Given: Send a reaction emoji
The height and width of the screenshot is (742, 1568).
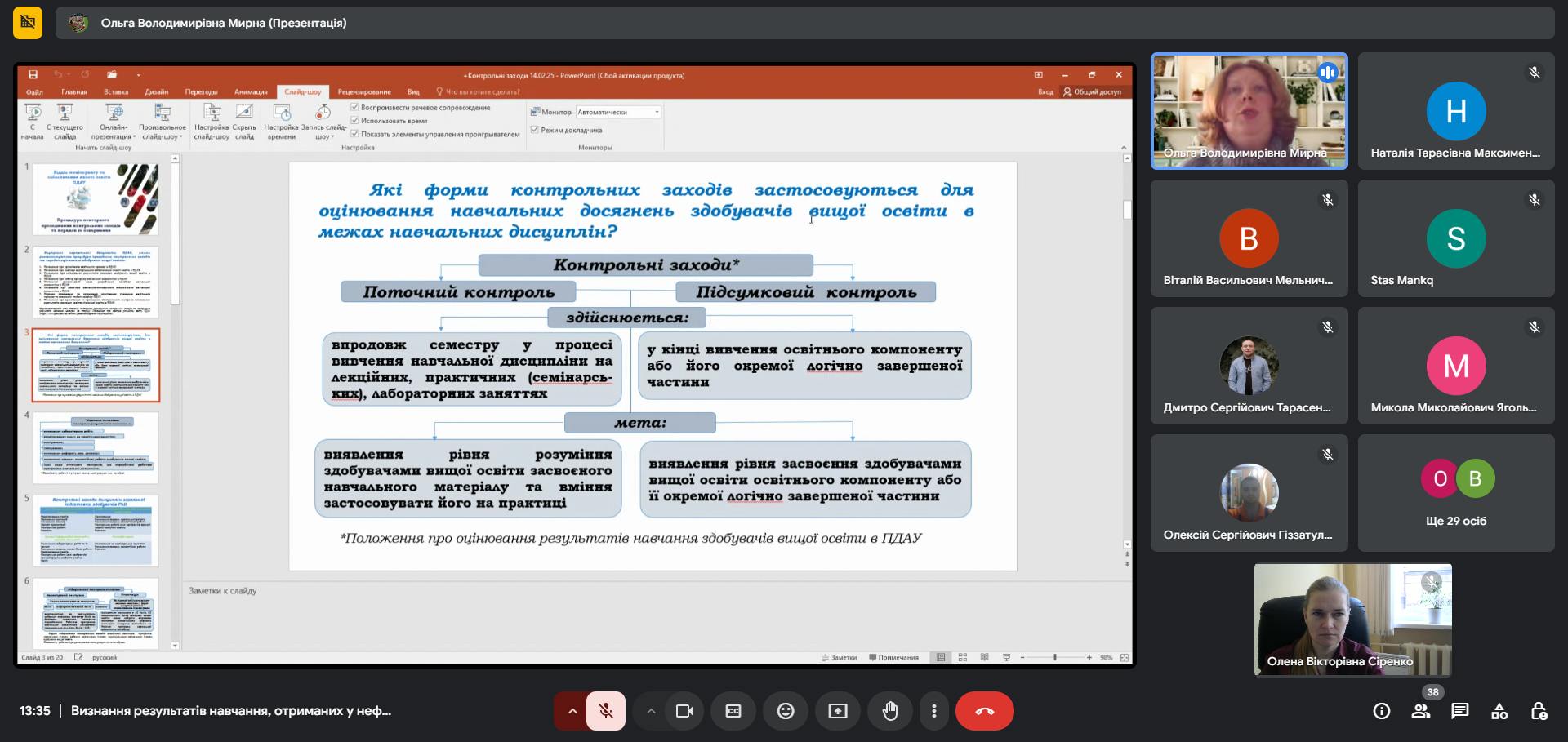Looking at the screenshot, I should coord(786,711).
